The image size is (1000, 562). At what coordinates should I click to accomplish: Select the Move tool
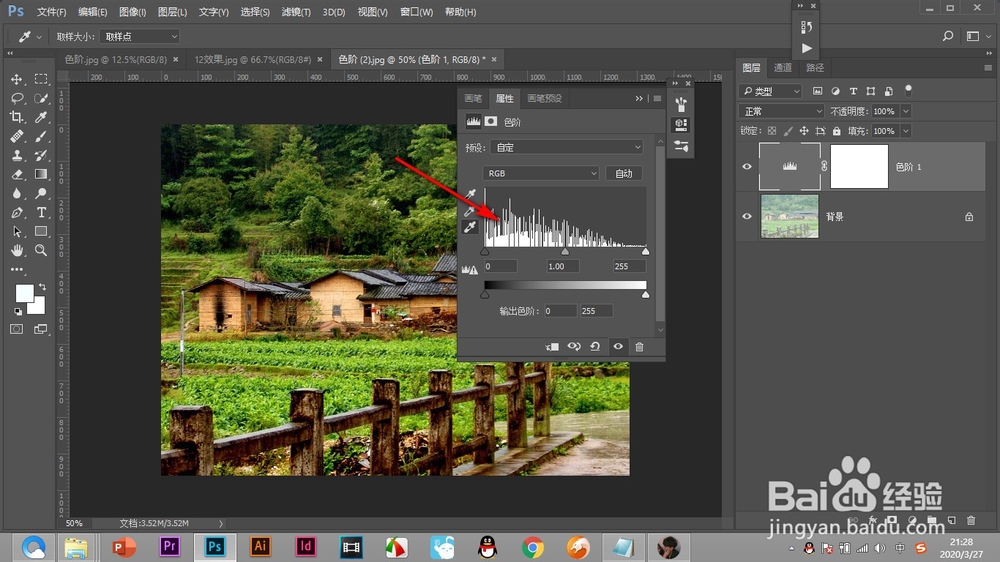pos(17,79)
